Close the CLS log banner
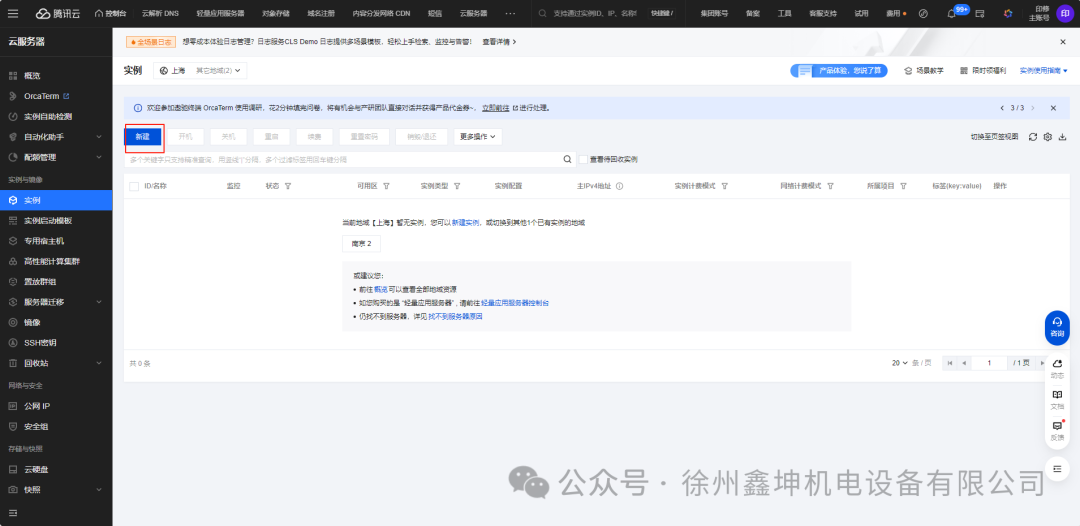 coord(1063,42)
